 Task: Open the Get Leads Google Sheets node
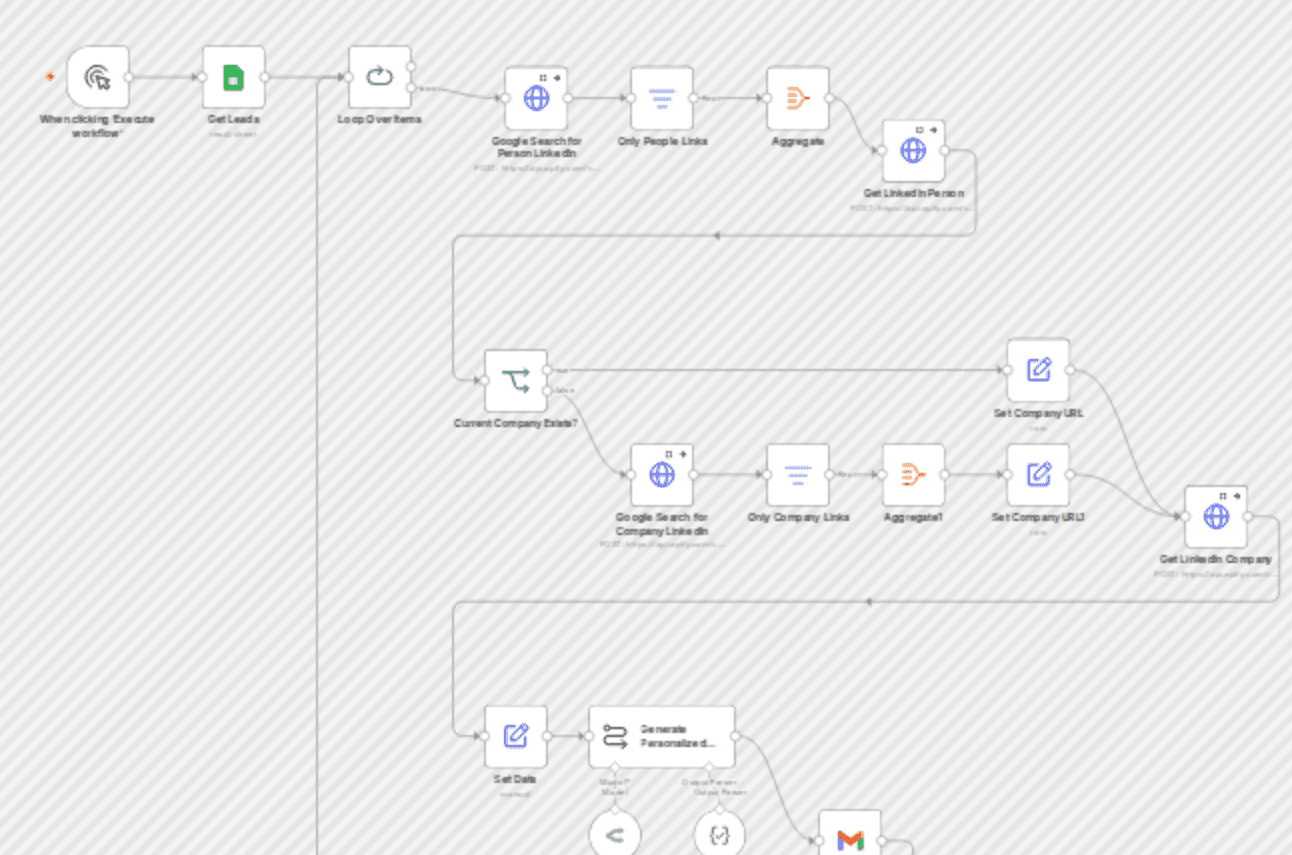233,77
